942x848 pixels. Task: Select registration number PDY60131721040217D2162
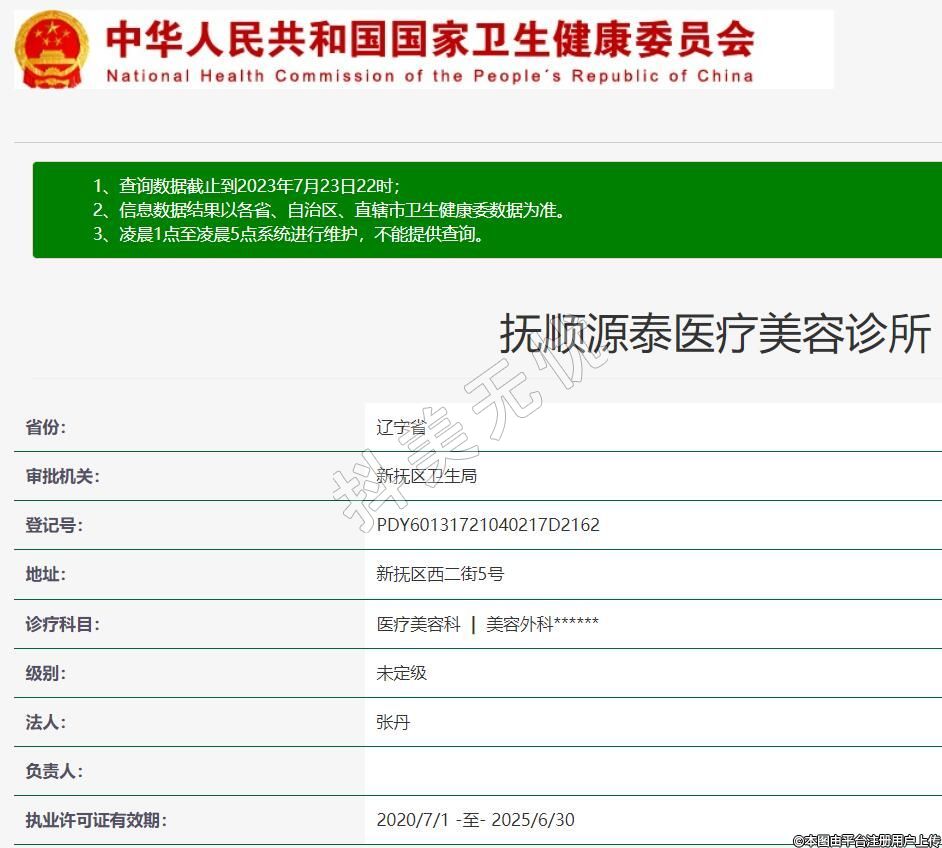pyautogui.click(x=488, y=525)
